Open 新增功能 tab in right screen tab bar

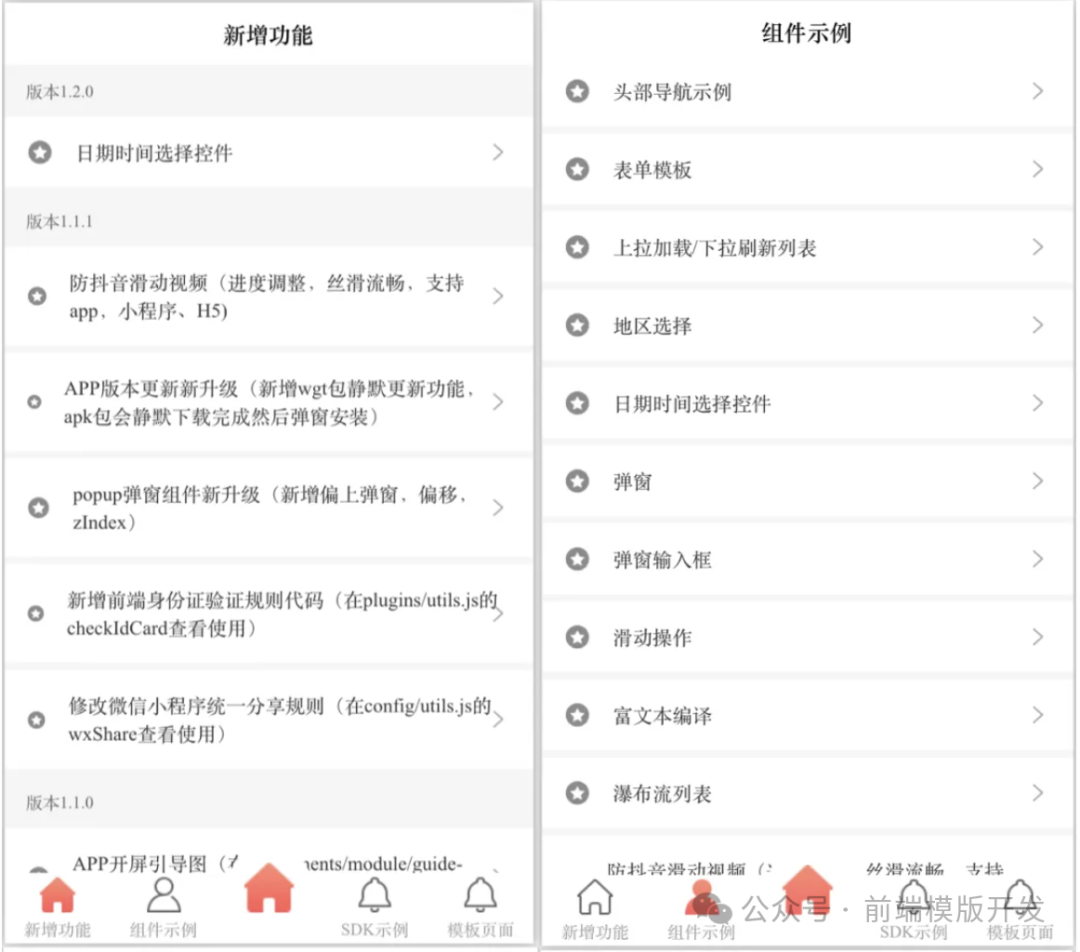coord(595,909)
